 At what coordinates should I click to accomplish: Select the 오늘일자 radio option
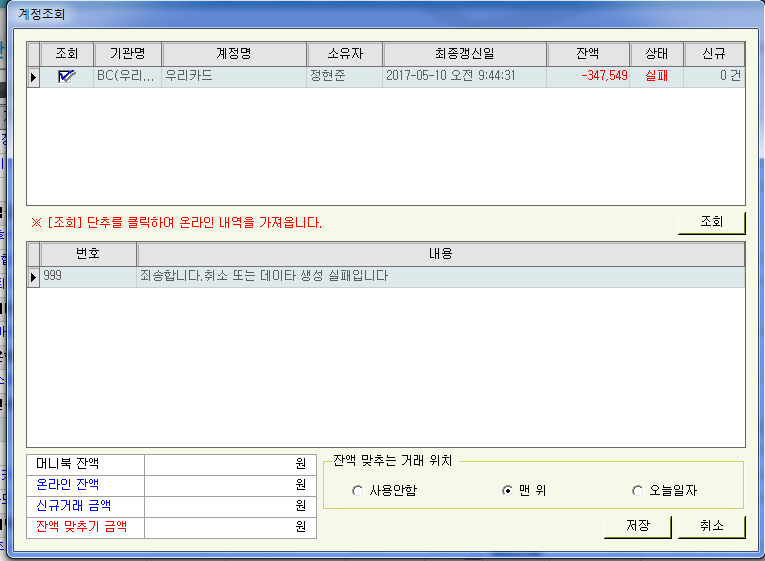tap(638, 491)
